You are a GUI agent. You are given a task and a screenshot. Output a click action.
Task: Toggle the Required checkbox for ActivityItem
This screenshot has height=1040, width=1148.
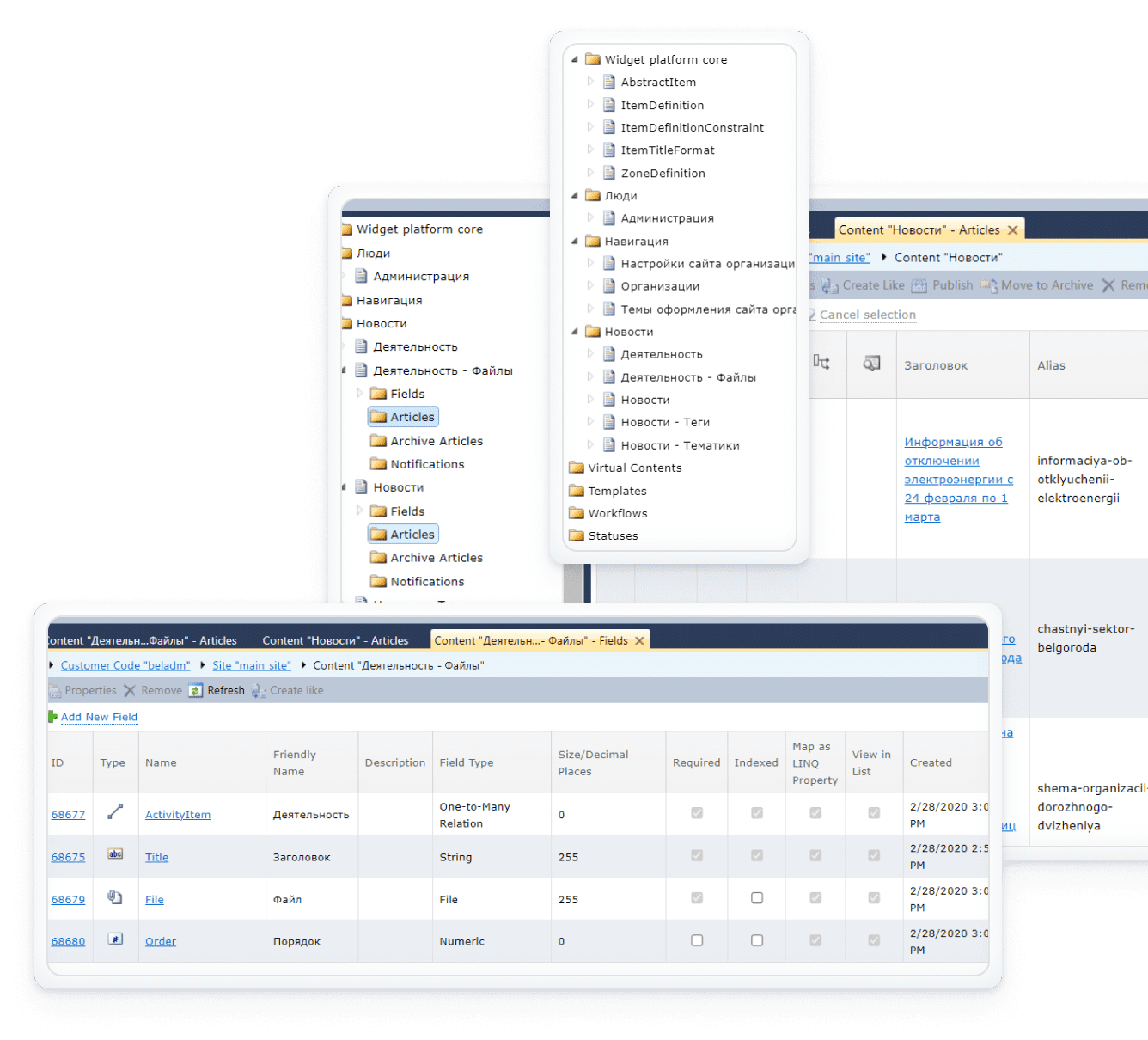[x=697, y=813]
